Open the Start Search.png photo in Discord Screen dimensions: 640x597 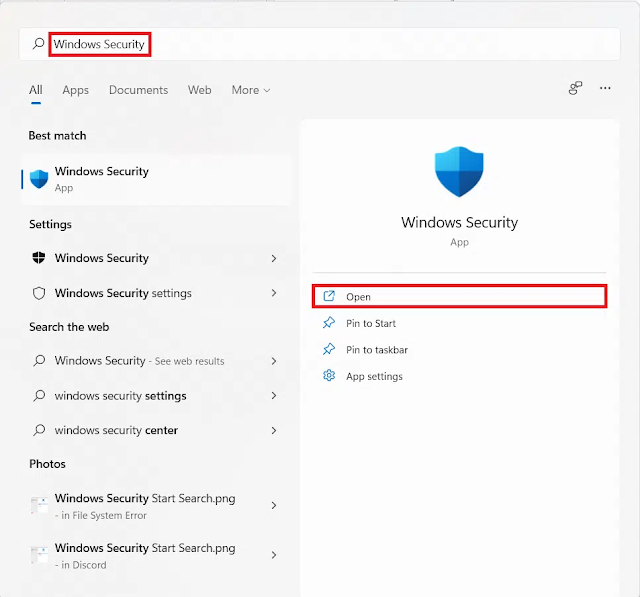pos(156,556)
